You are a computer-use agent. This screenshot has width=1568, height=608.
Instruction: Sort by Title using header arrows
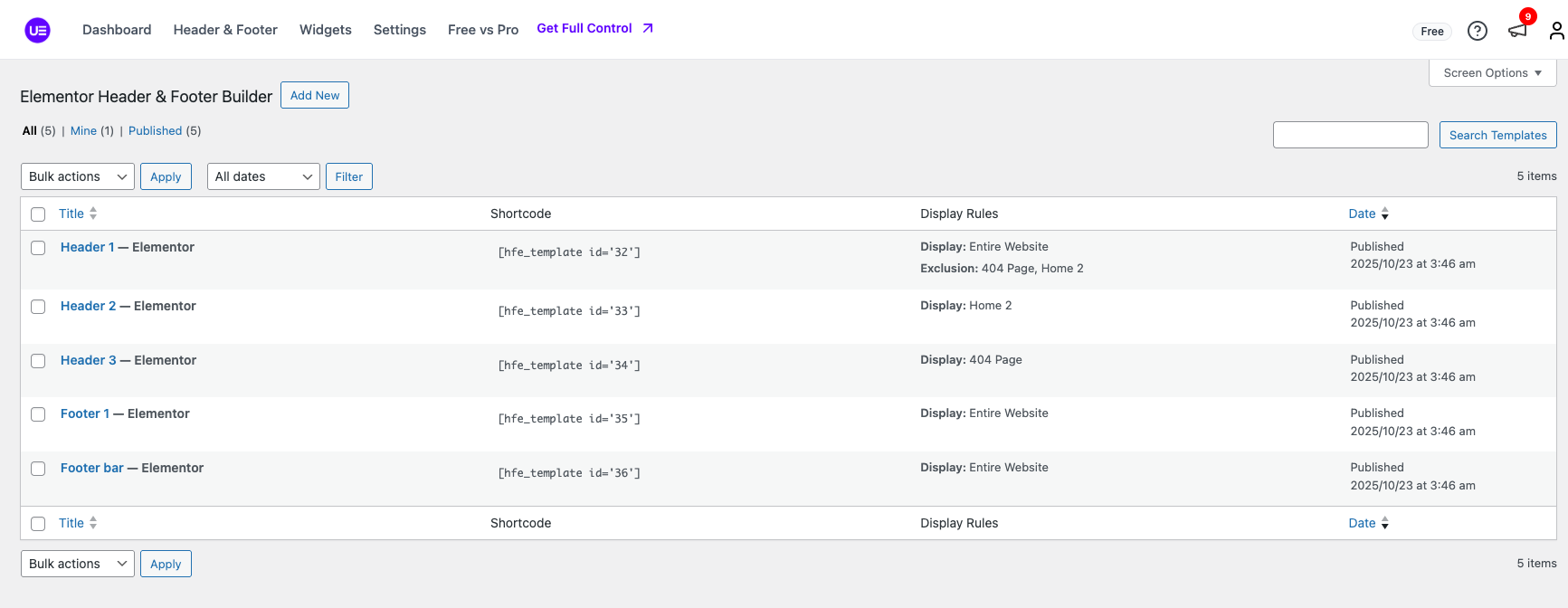[93, 214]
